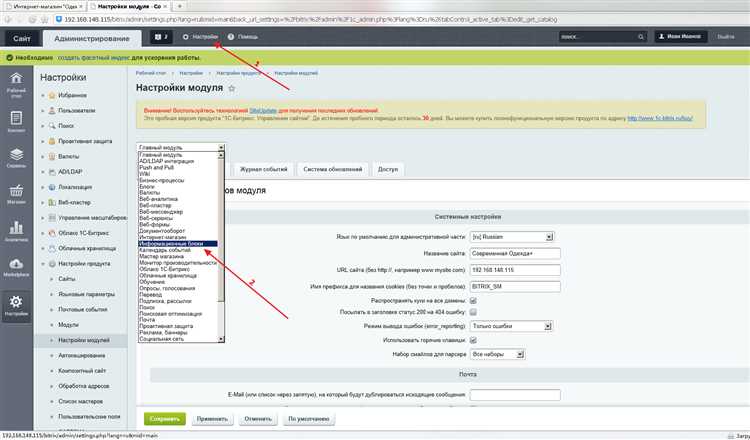Open Автокеширование in the settings tree
The image size is (750, 440).
pyautogui.click(x=82, y=356)
